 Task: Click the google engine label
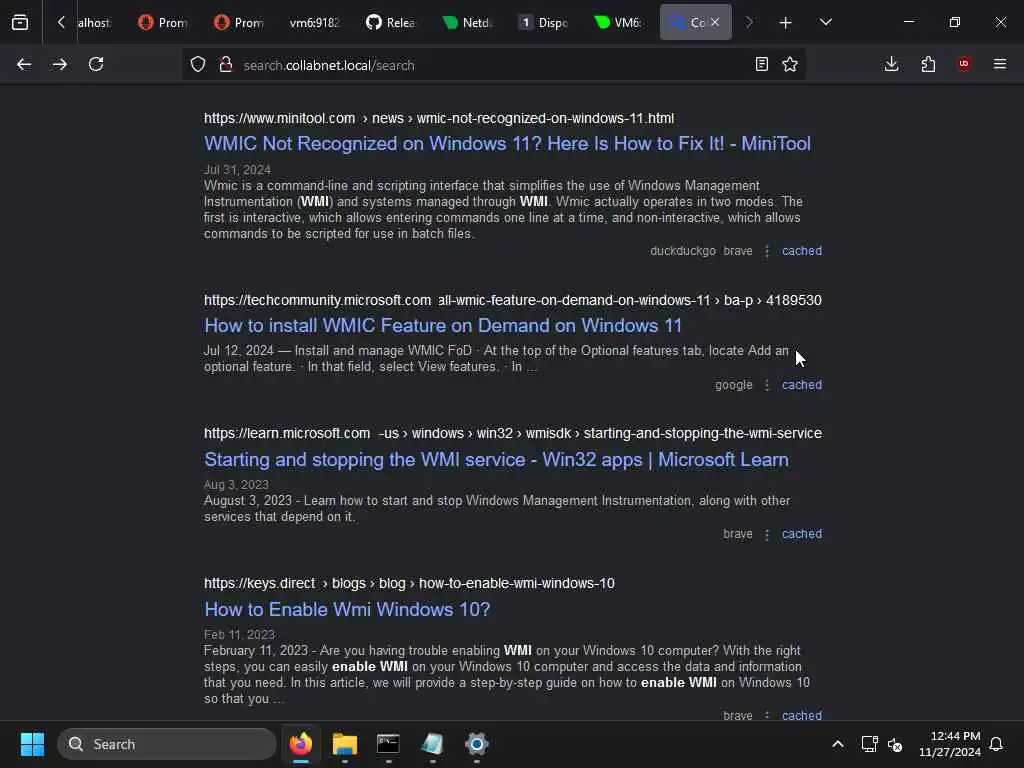(x=733, y=385)
